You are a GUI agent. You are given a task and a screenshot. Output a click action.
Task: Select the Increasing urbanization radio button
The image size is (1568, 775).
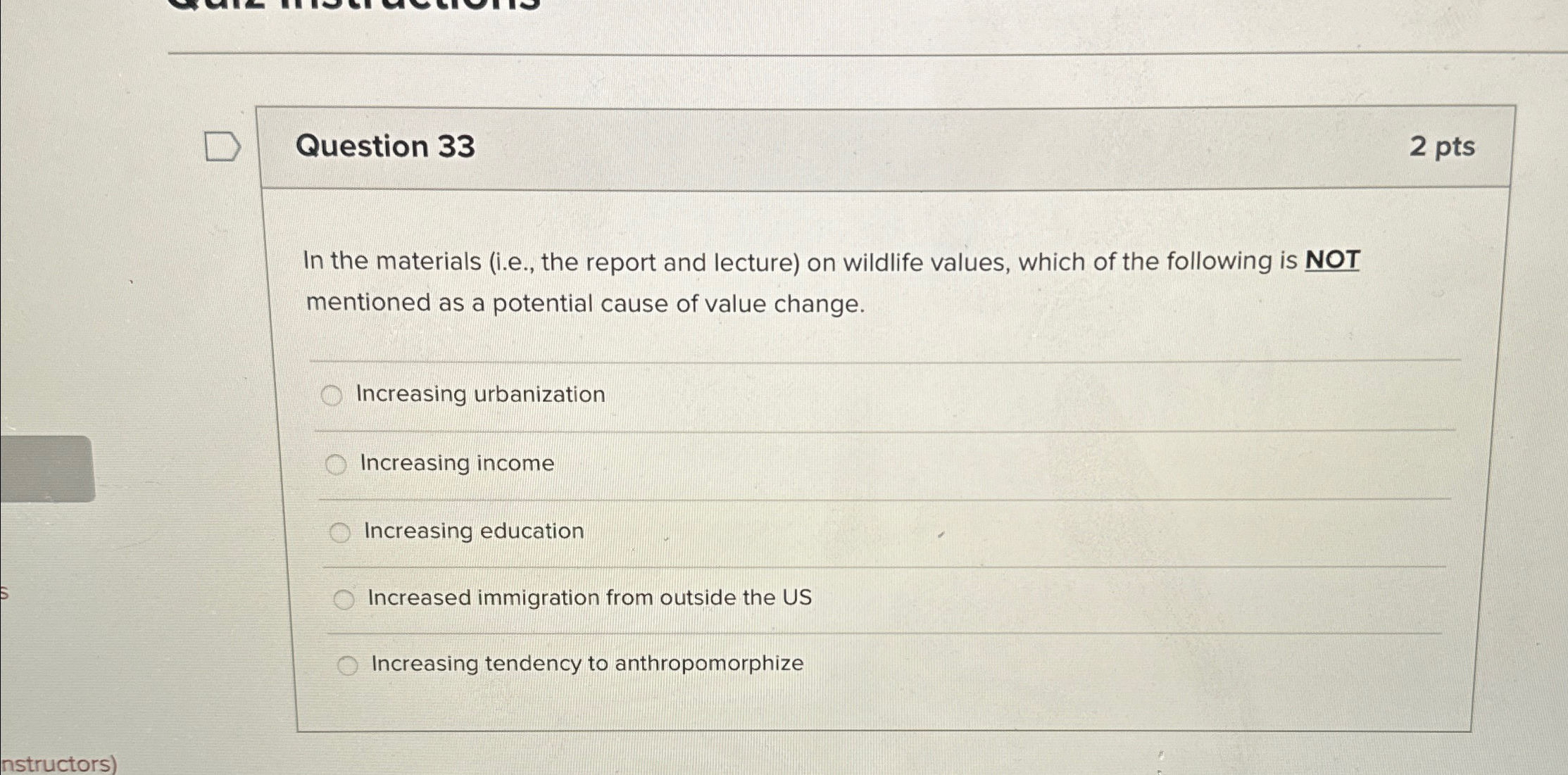[x=332, y=396]
